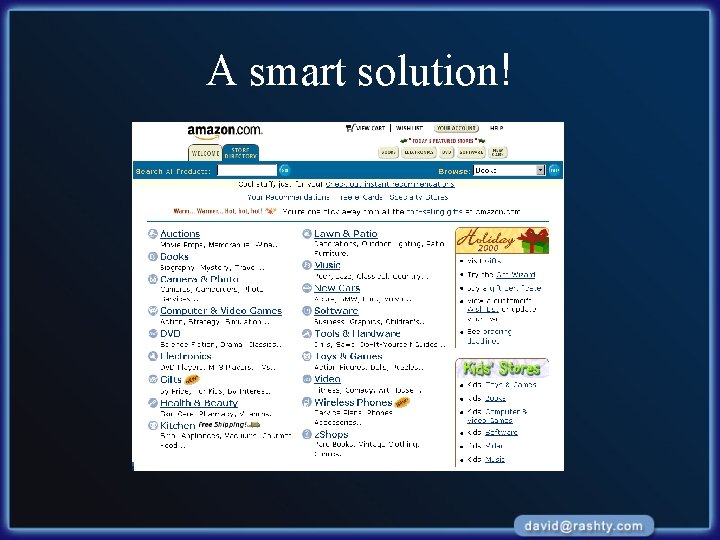
Task: Click the Holiday 2000 gift banner
Action: pyautogui.click(x=502, y=240)
